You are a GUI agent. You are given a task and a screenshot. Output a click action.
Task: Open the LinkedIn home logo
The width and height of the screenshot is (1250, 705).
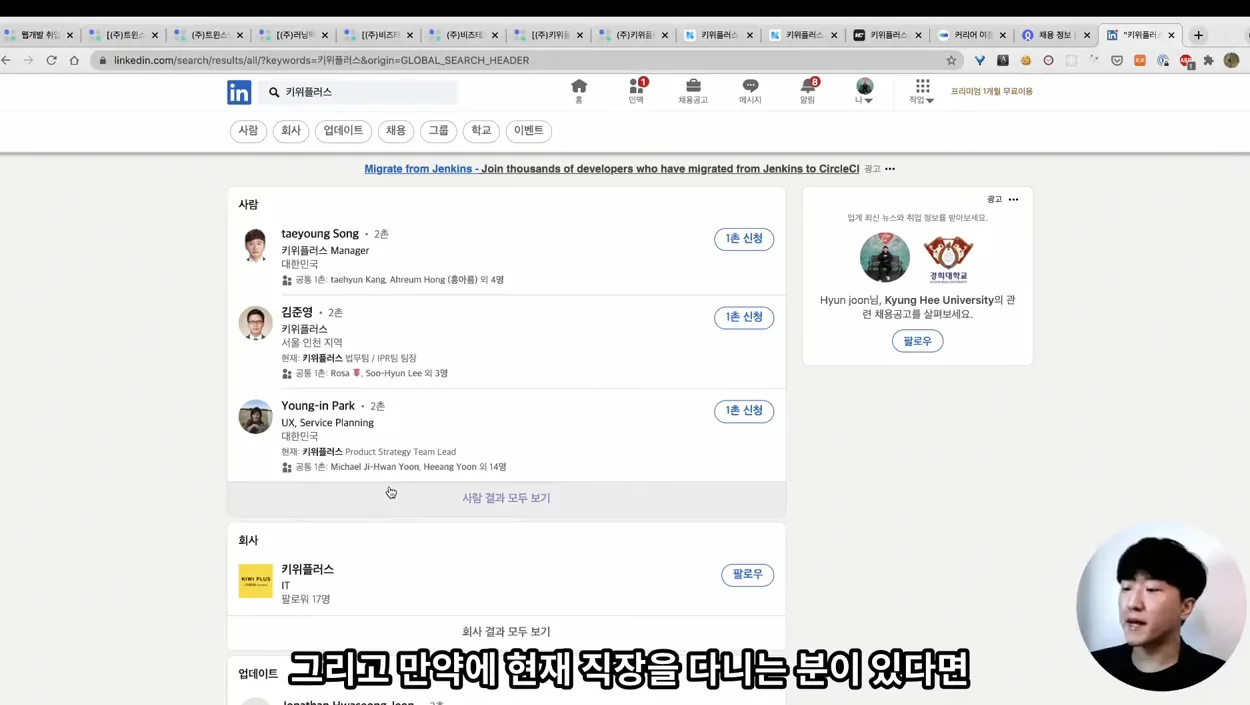(x=239, y=92)
